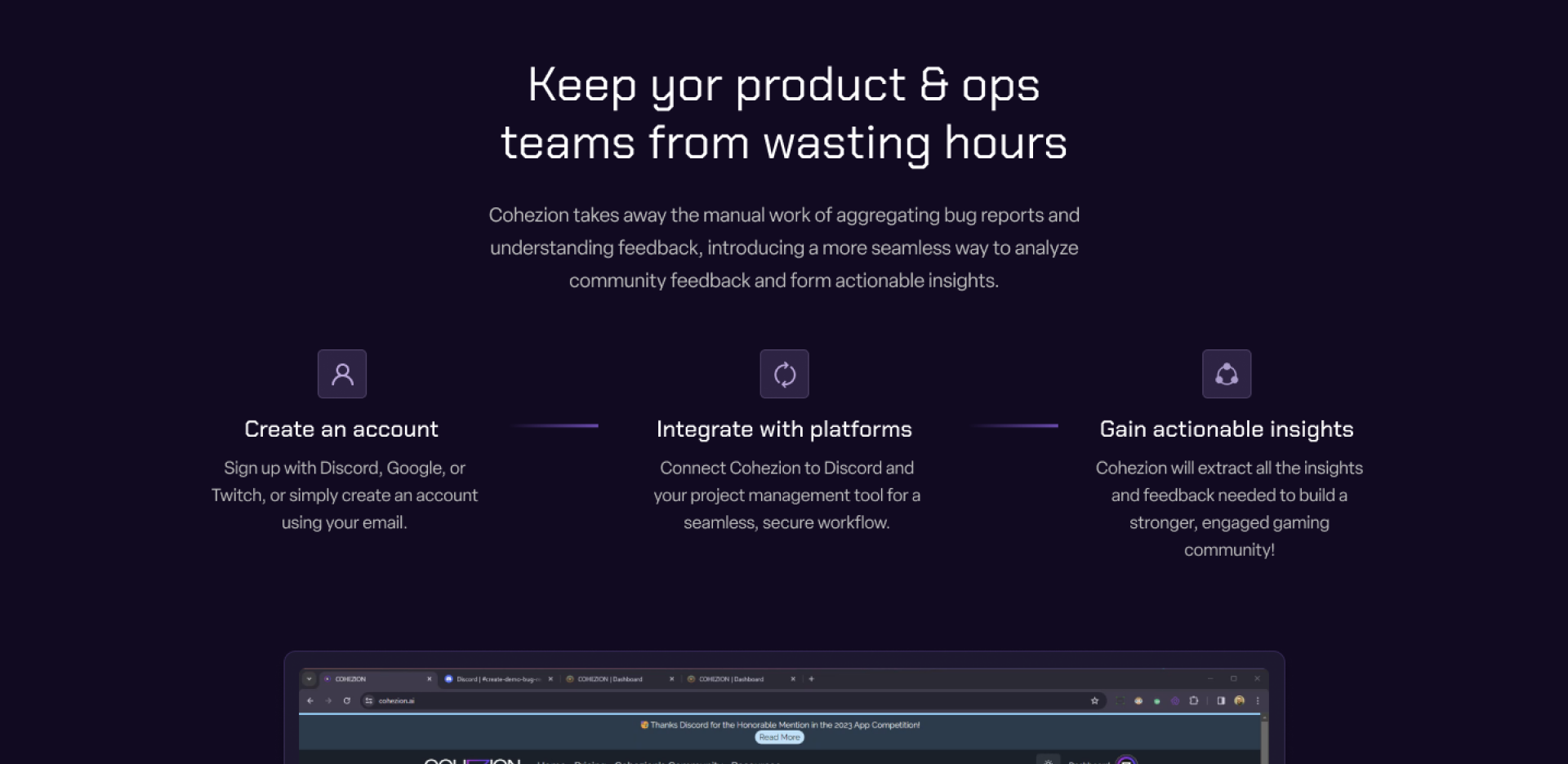Close the first COHEZION tab with its X
The height and width of the screenshot is (764, 1568).
[429, 678]
